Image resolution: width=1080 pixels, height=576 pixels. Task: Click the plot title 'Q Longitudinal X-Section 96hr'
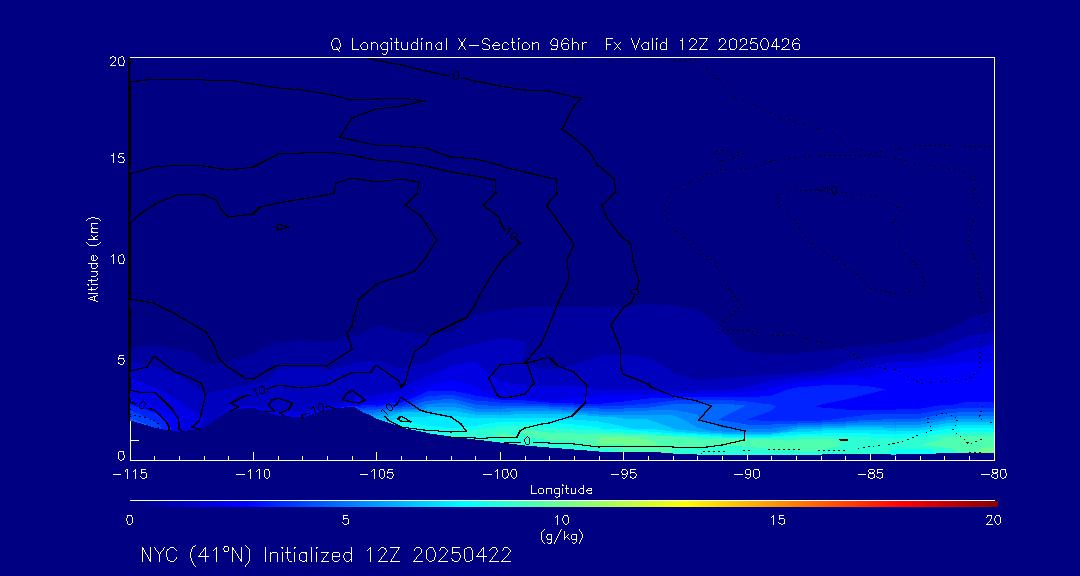[459, 45]
